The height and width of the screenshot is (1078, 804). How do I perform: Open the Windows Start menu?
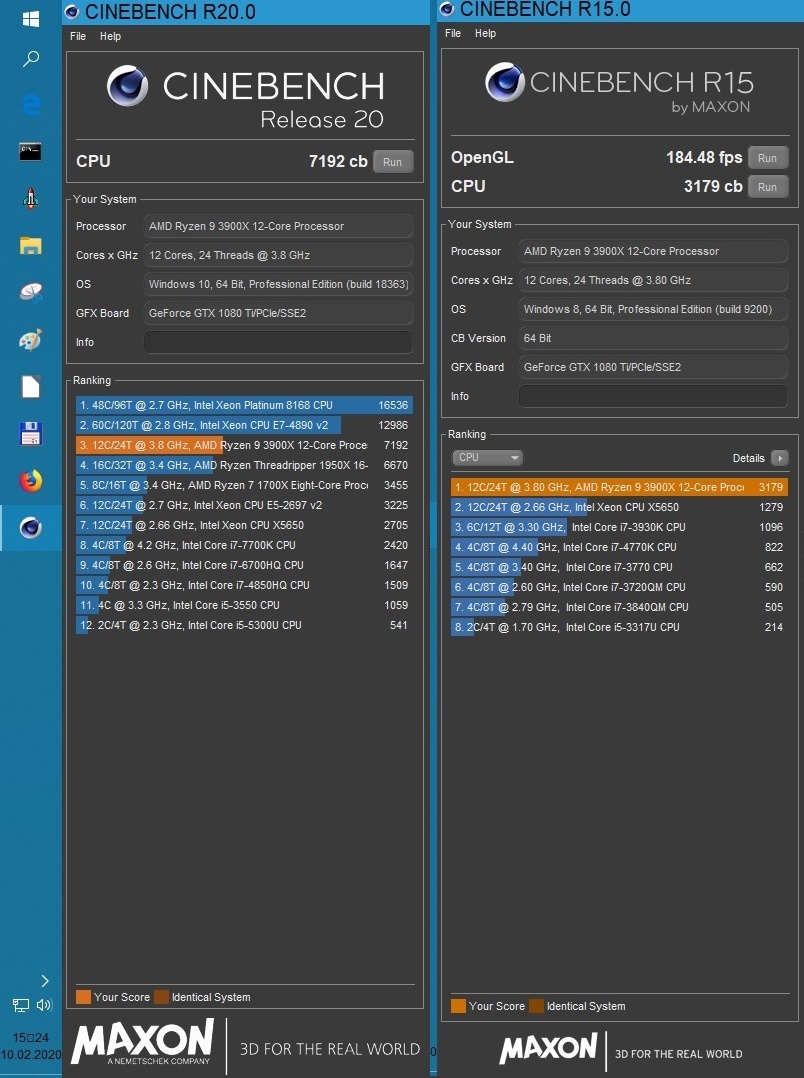tap(30, 19)
